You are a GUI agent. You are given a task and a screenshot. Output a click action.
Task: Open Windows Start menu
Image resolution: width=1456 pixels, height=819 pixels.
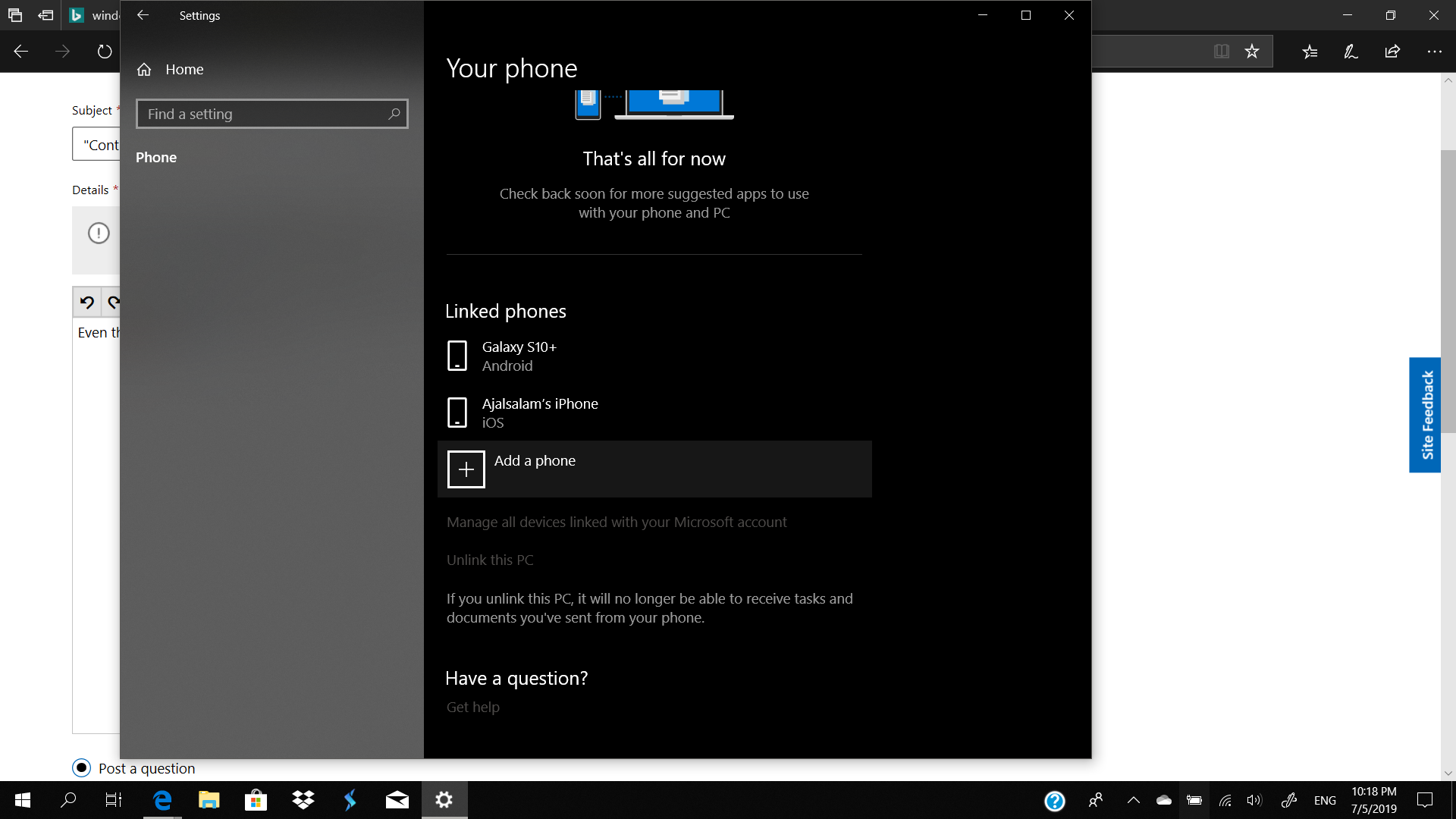coord(23,800)
